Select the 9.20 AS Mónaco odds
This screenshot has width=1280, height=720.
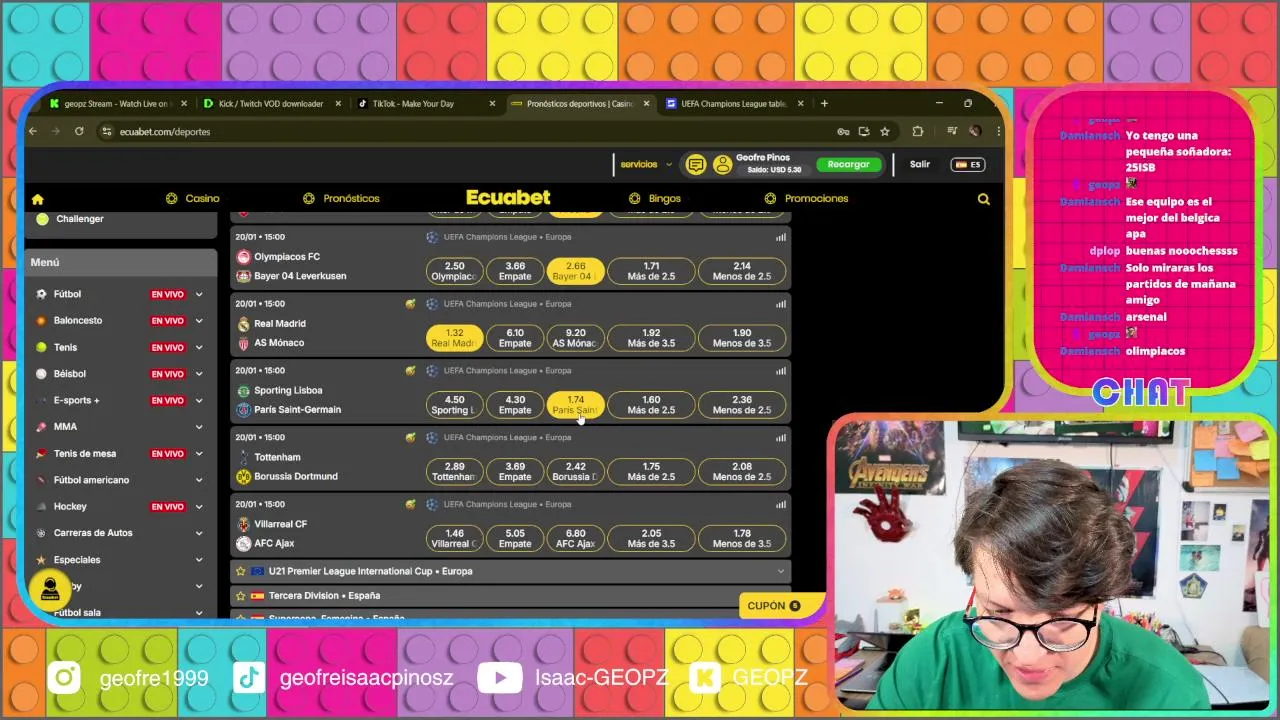(x=576, y=338)
